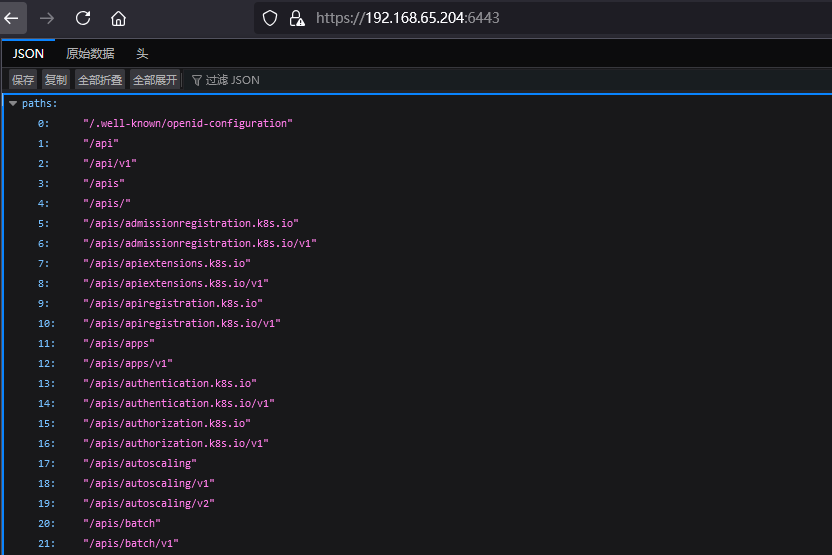Click the index key 21: in paths
This screenshot has height=555, width=832.
[x=47, y=543]
